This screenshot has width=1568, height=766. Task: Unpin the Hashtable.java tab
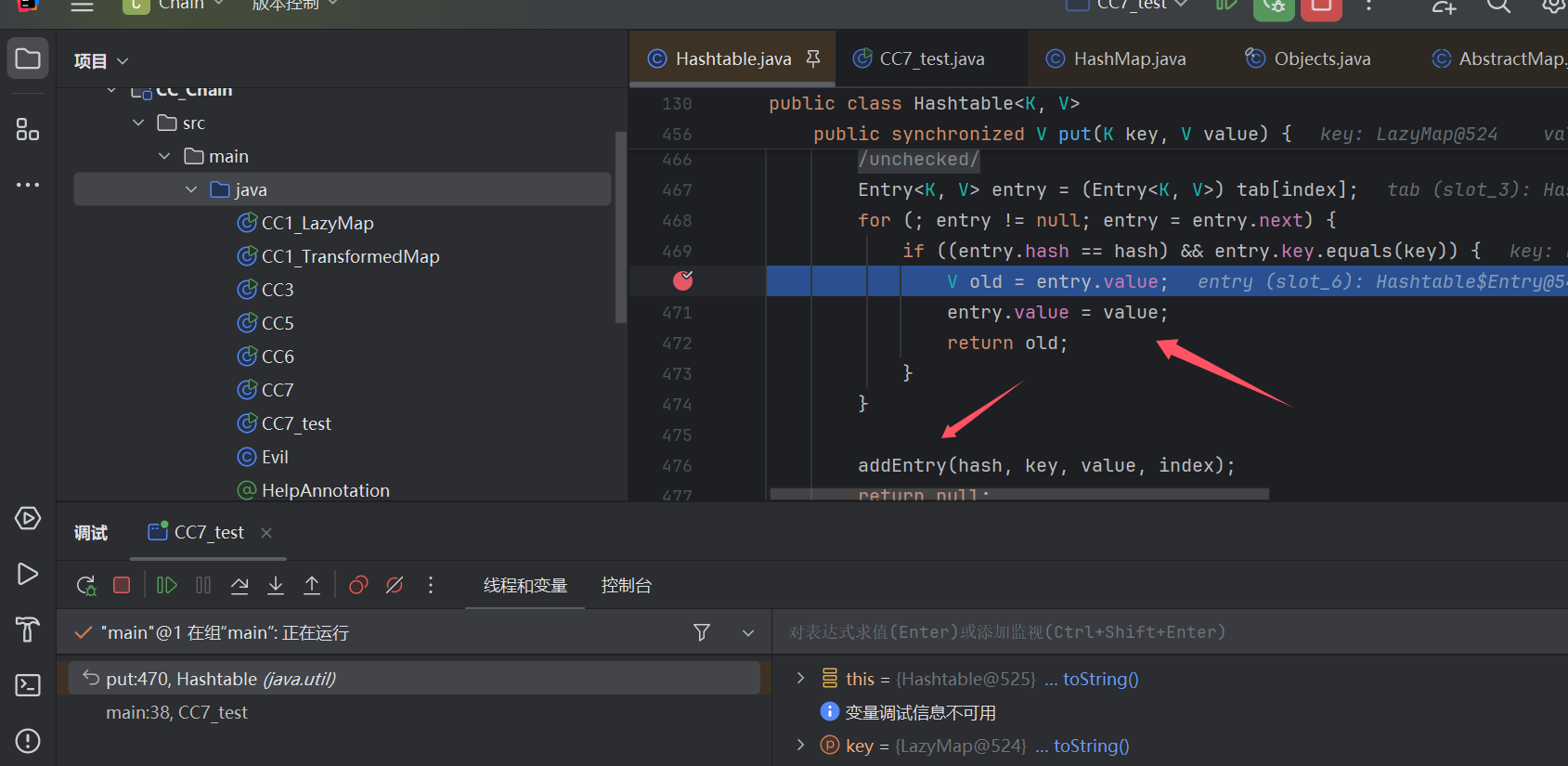click(813, 58)
